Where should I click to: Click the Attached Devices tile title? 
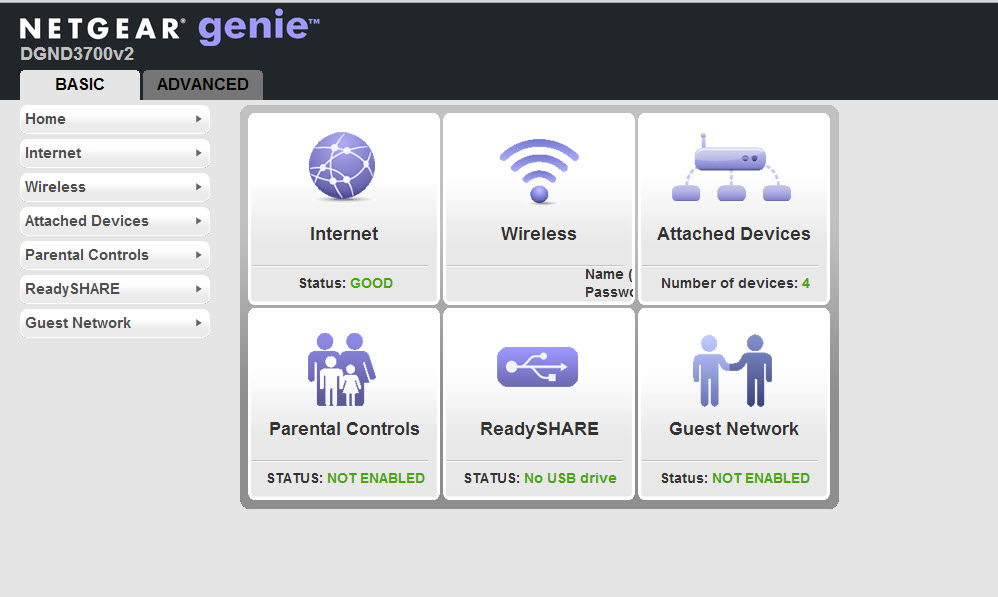(733, 234)
